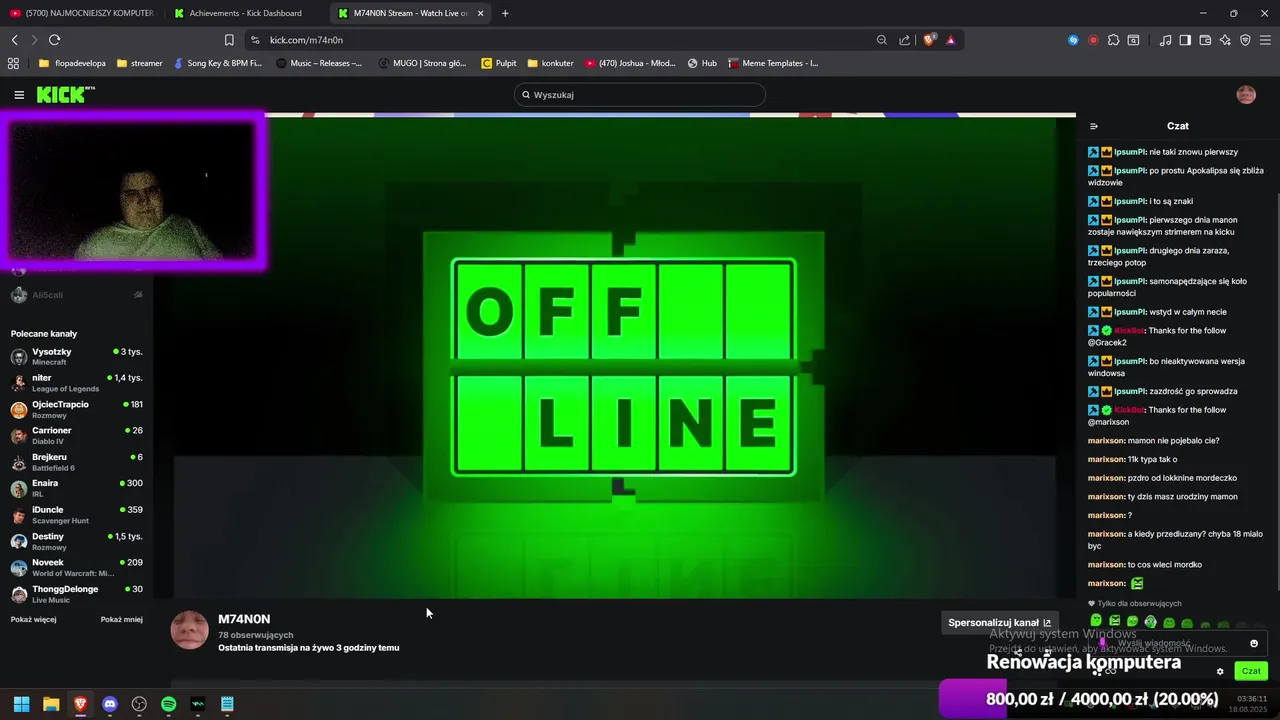Open the user profile avatar menu
This screenshot has width=1280, height=720.
(x=1246, y=95)
